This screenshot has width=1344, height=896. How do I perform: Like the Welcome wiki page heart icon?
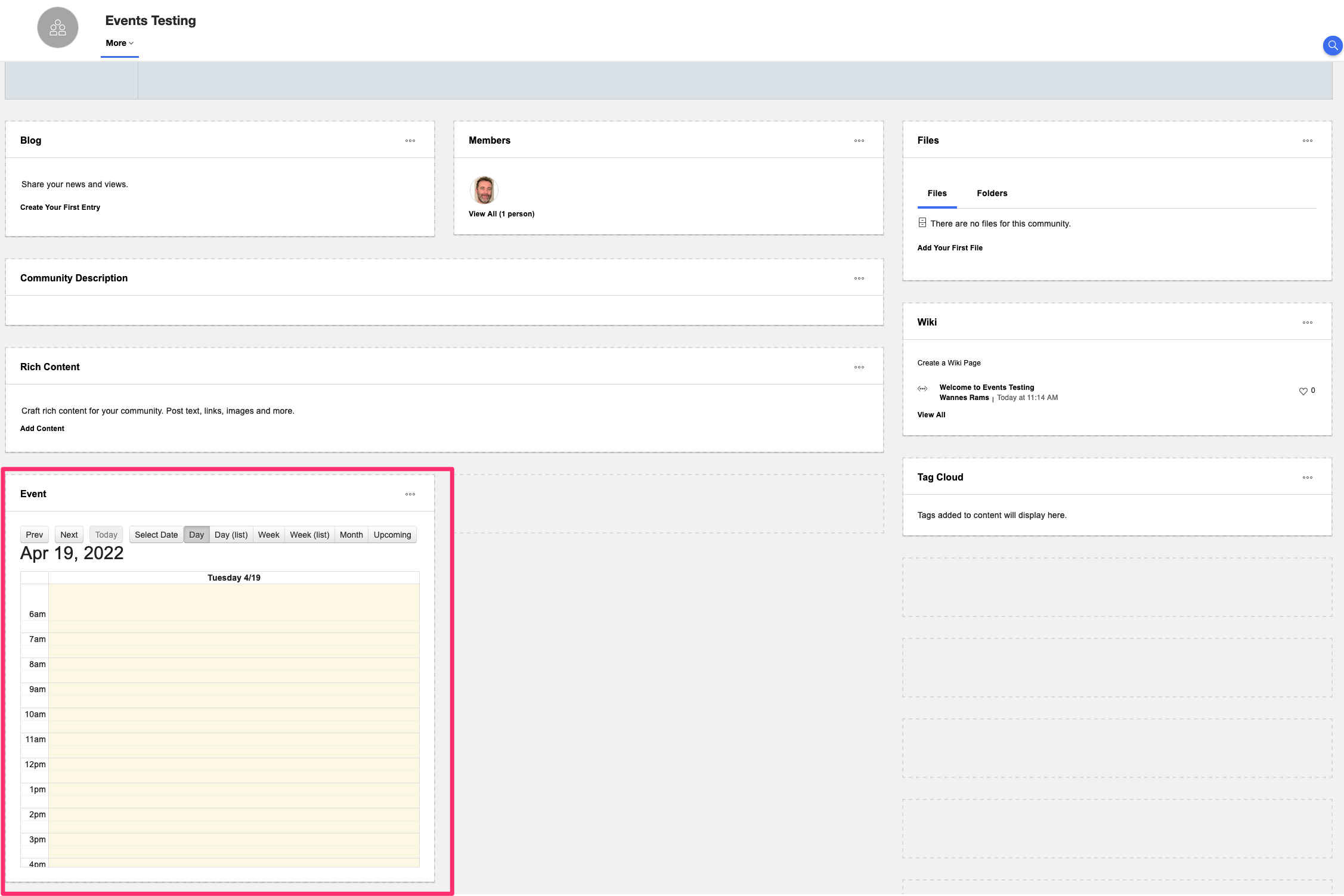[x=1303, y=391]
